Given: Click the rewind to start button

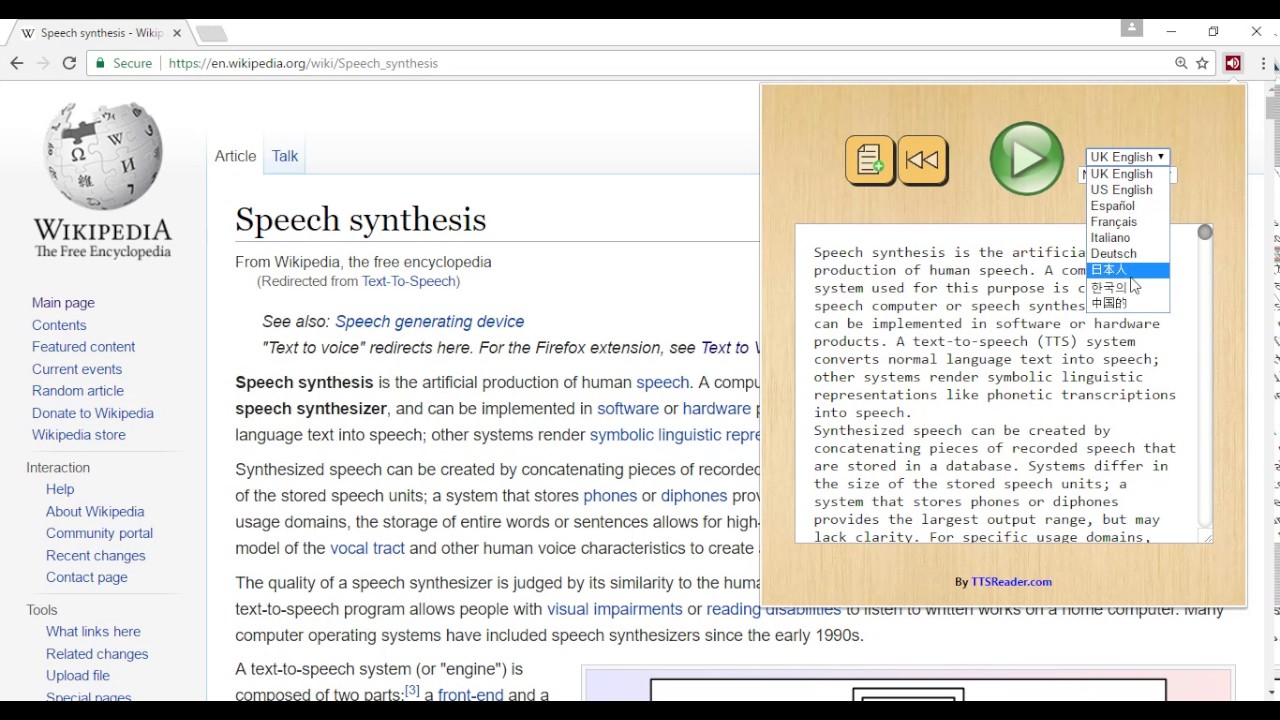Looking at the screenshot, I should [x=922, y=160].
